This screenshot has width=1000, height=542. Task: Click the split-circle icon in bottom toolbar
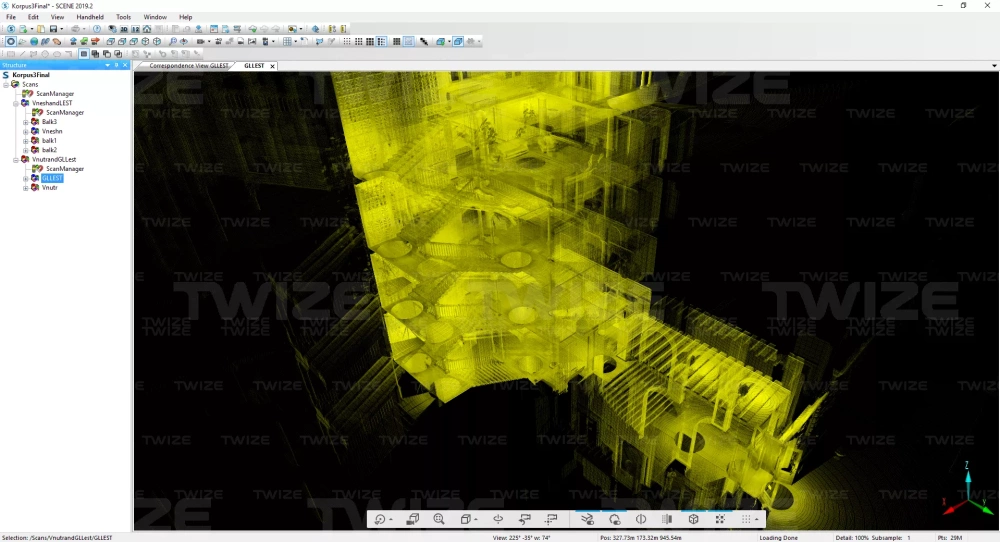(641, 519)
